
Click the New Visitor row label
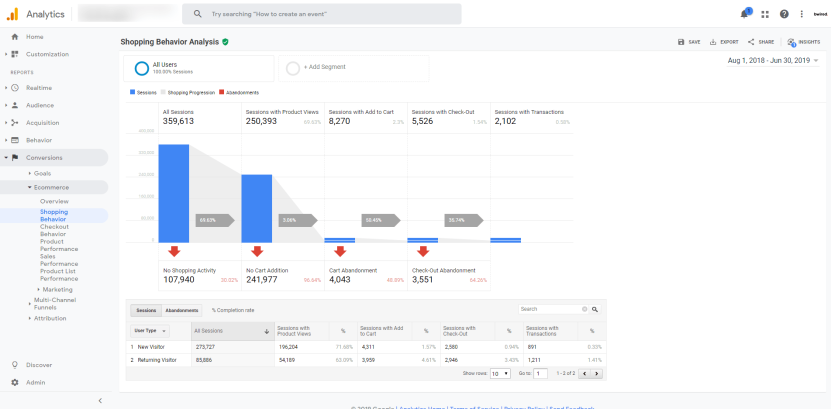point(151,347)
